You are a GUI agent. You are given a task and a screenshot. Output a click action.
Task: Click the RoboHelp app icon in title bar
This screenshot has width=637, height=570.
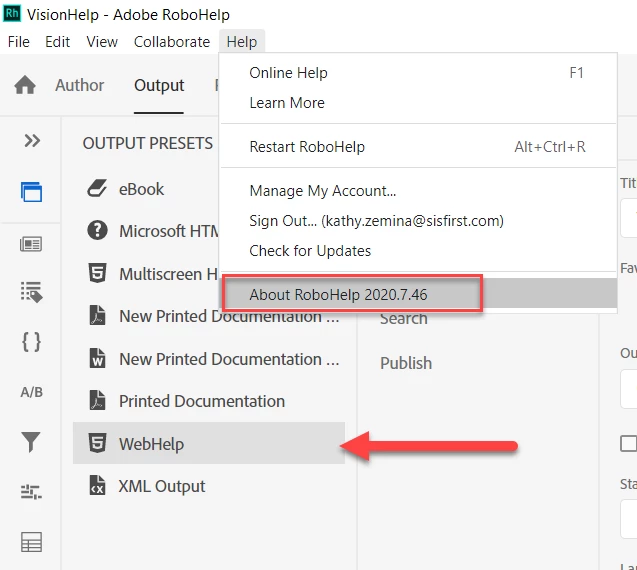(x=12, y=13)
